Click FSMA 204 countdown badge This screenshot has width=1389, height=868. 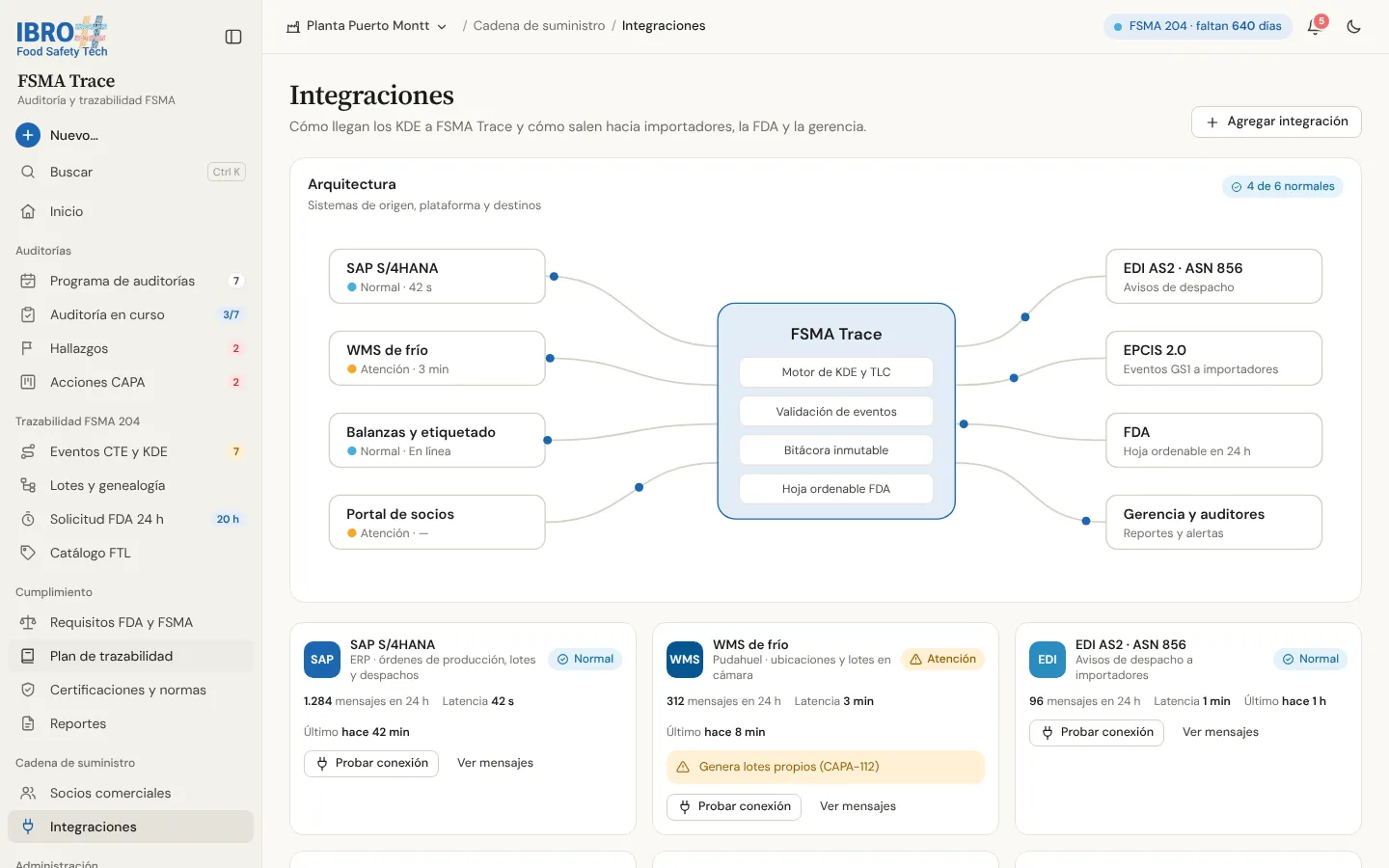click(x=1197, y=26)
